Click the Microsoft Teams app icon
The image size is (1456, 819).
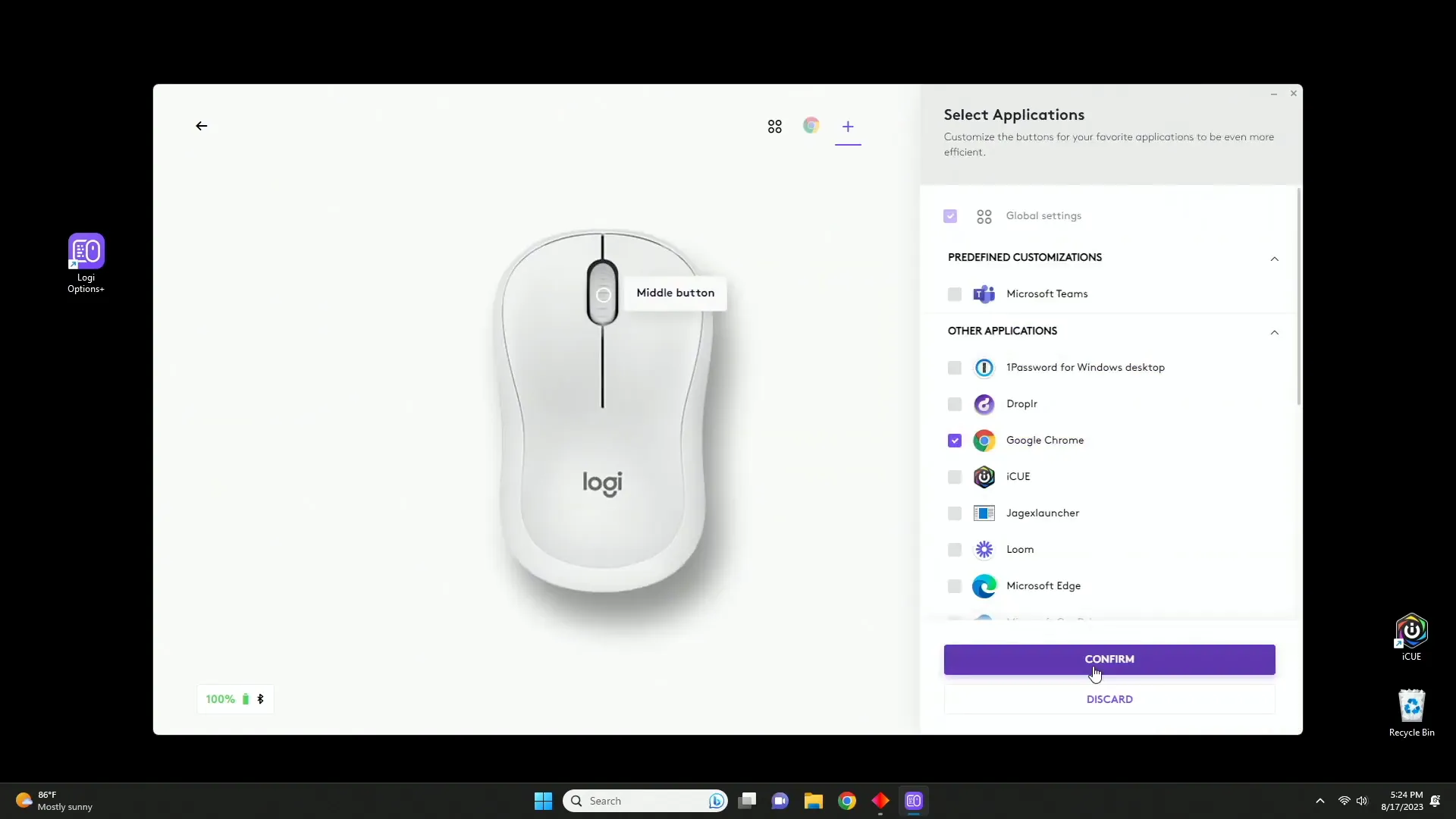click(x=984, y=294)
